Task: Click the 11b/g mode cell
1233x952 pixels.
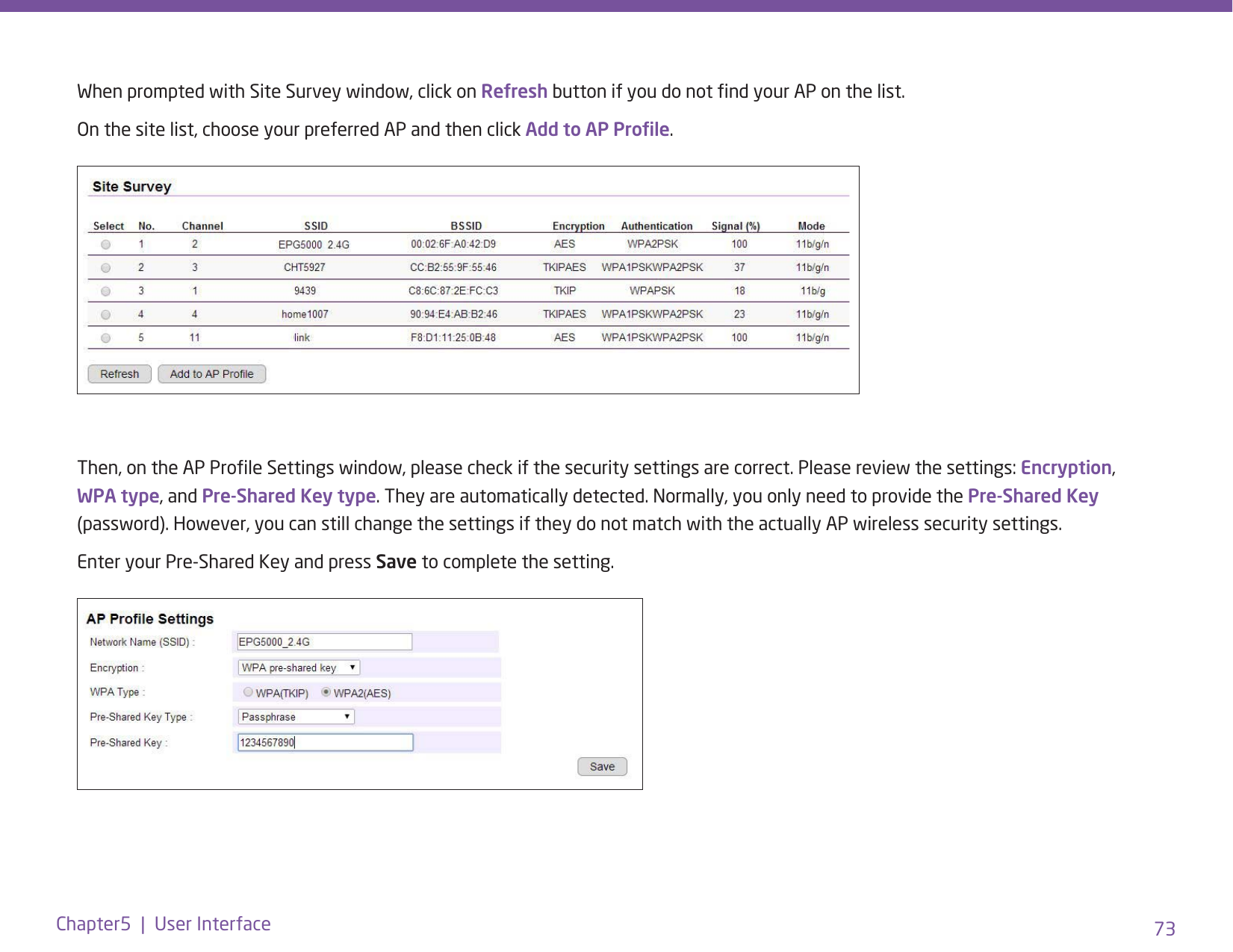Action: [x=813, y=291]
